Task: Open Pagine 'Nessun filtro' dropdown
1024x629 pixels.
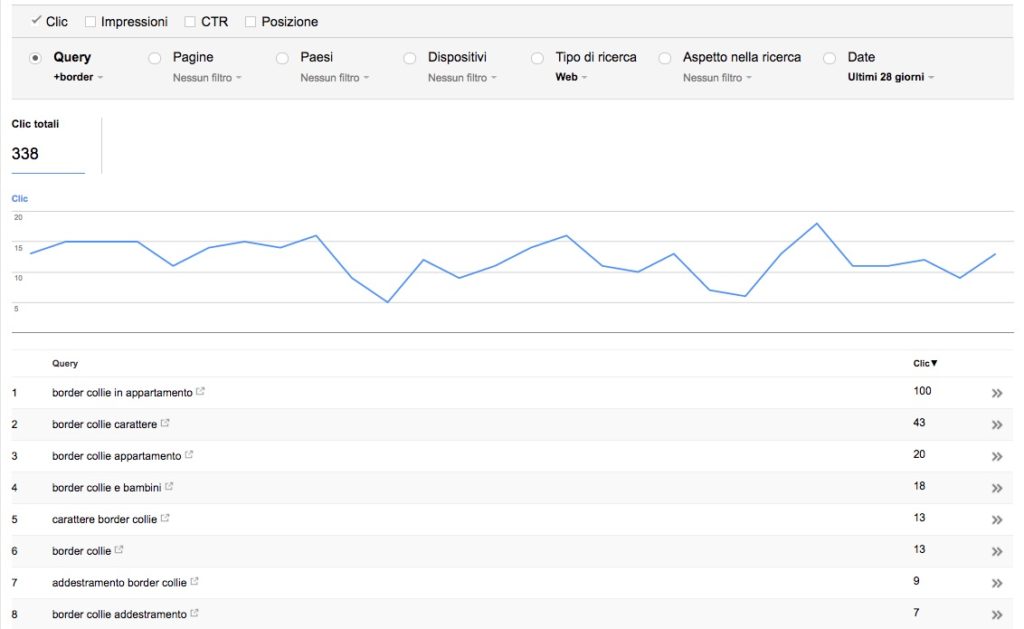Action: 207,78
